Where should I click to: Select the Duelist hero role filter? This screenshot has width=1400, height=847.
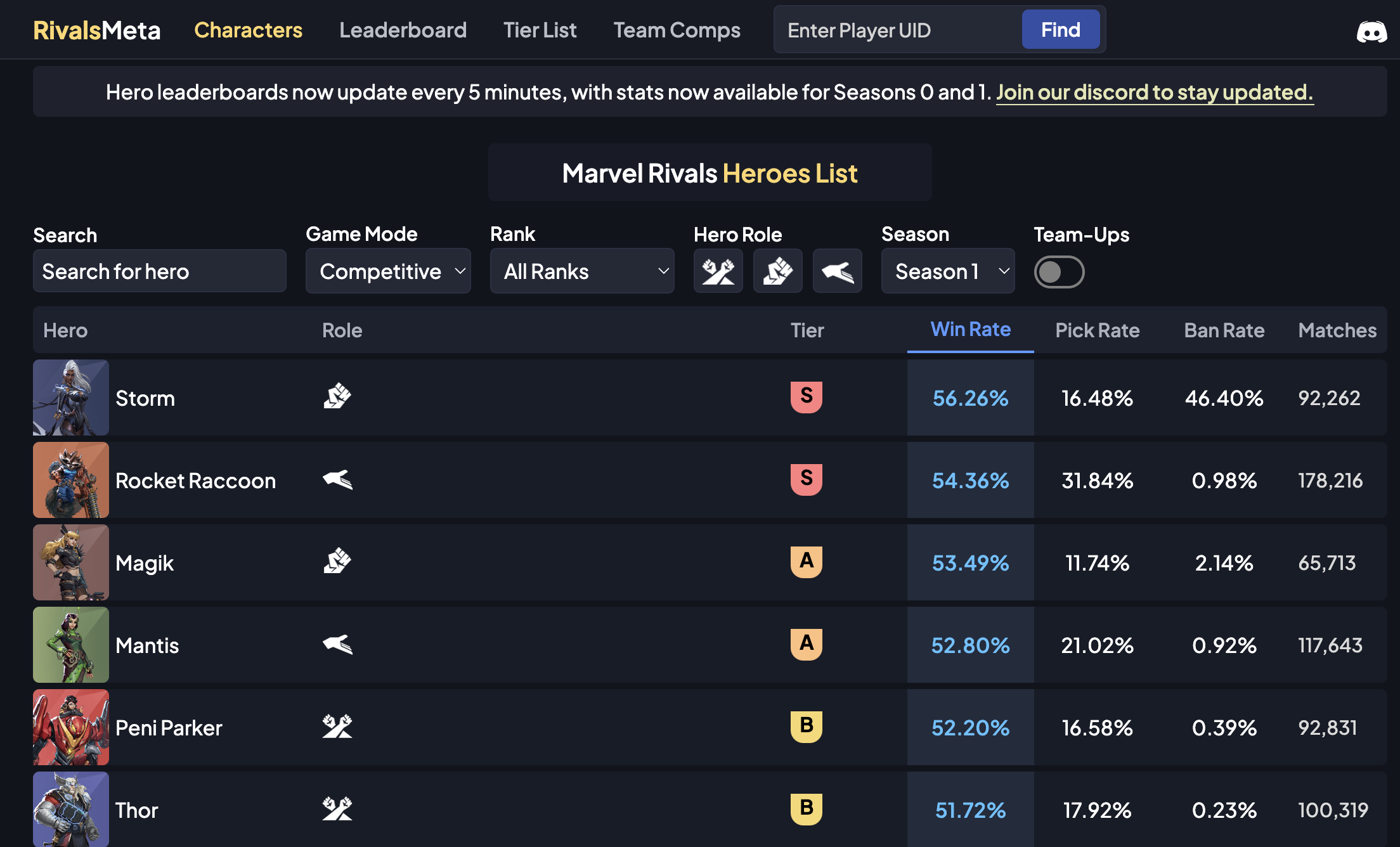(777, 271)
